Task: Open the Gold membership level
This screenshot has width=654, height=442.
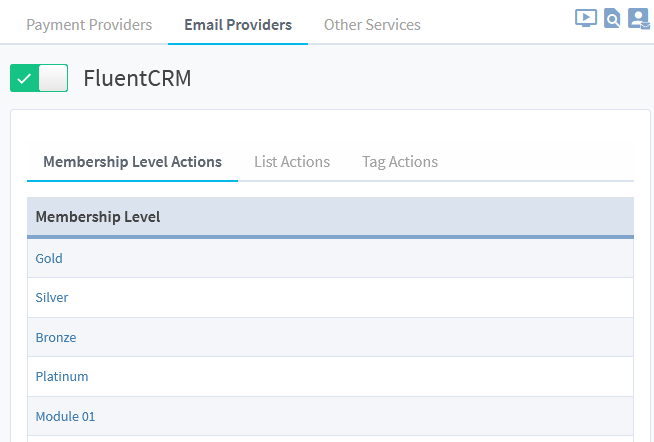Action: pos(49,258)
